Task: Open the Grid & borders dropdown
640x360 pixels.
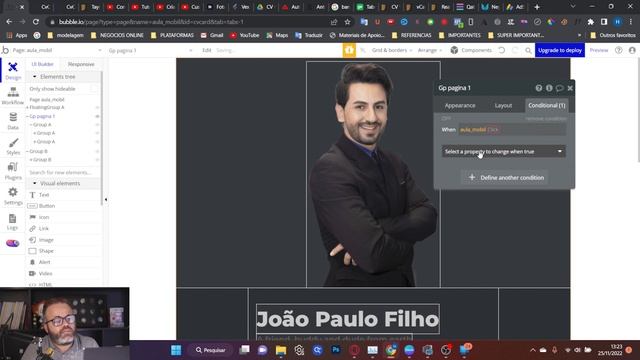Action: [392, 50]
